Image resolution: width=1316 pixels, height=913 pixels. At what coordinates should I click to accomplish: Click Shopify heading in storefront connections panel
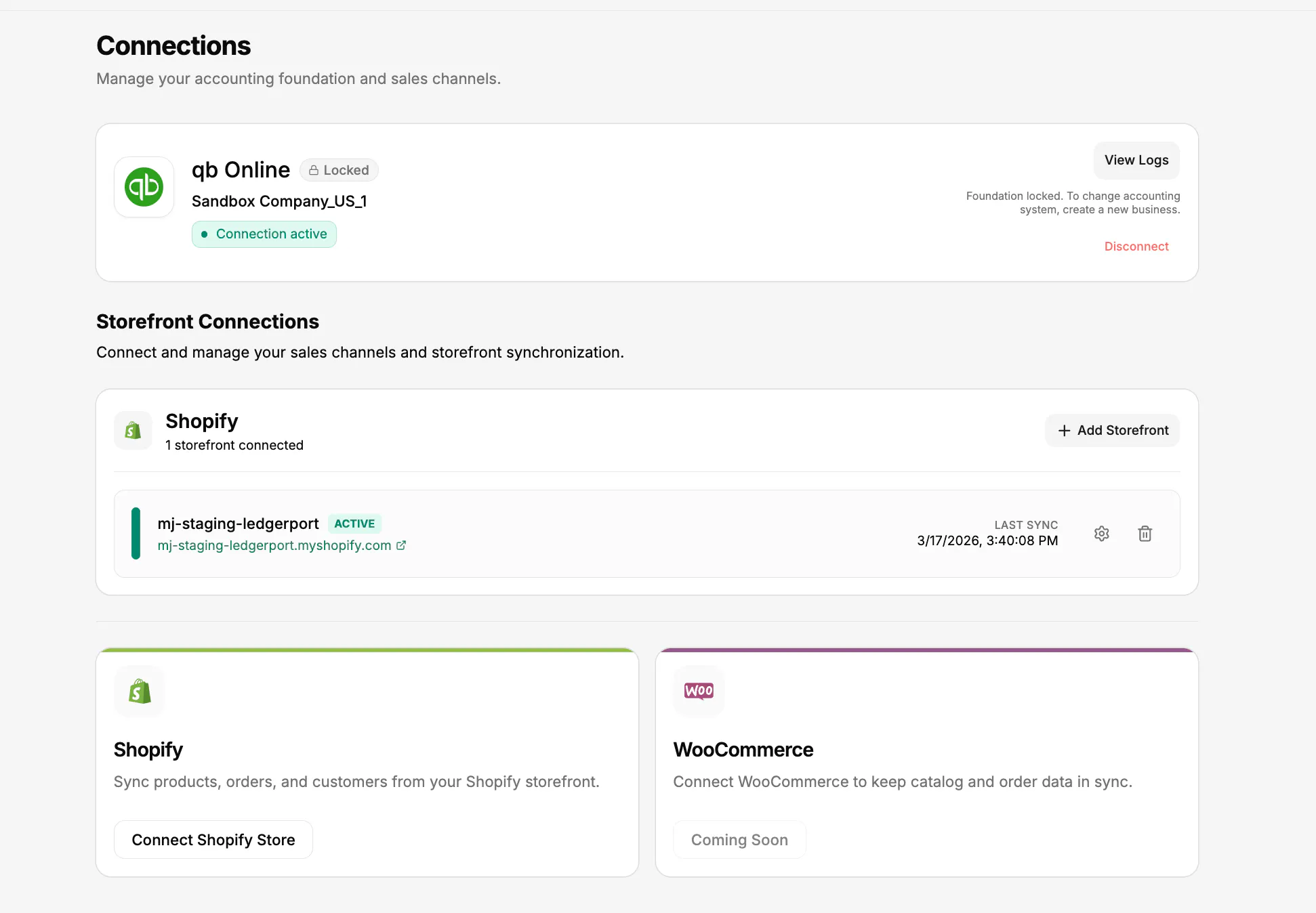202,421
